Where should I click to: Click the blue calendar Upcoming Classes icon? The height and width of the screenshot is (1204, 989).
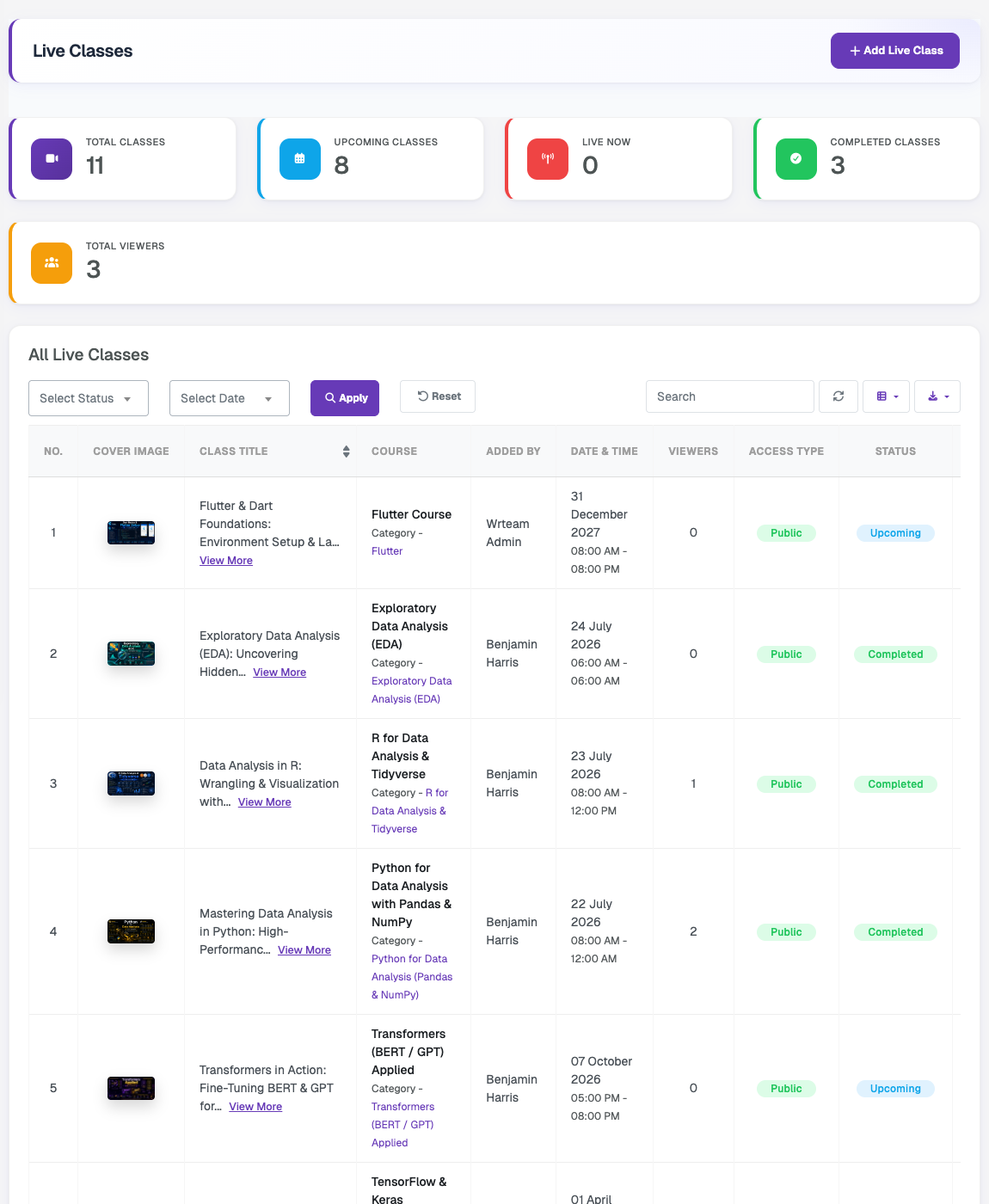pyautogui.click(x=300, y=159)
